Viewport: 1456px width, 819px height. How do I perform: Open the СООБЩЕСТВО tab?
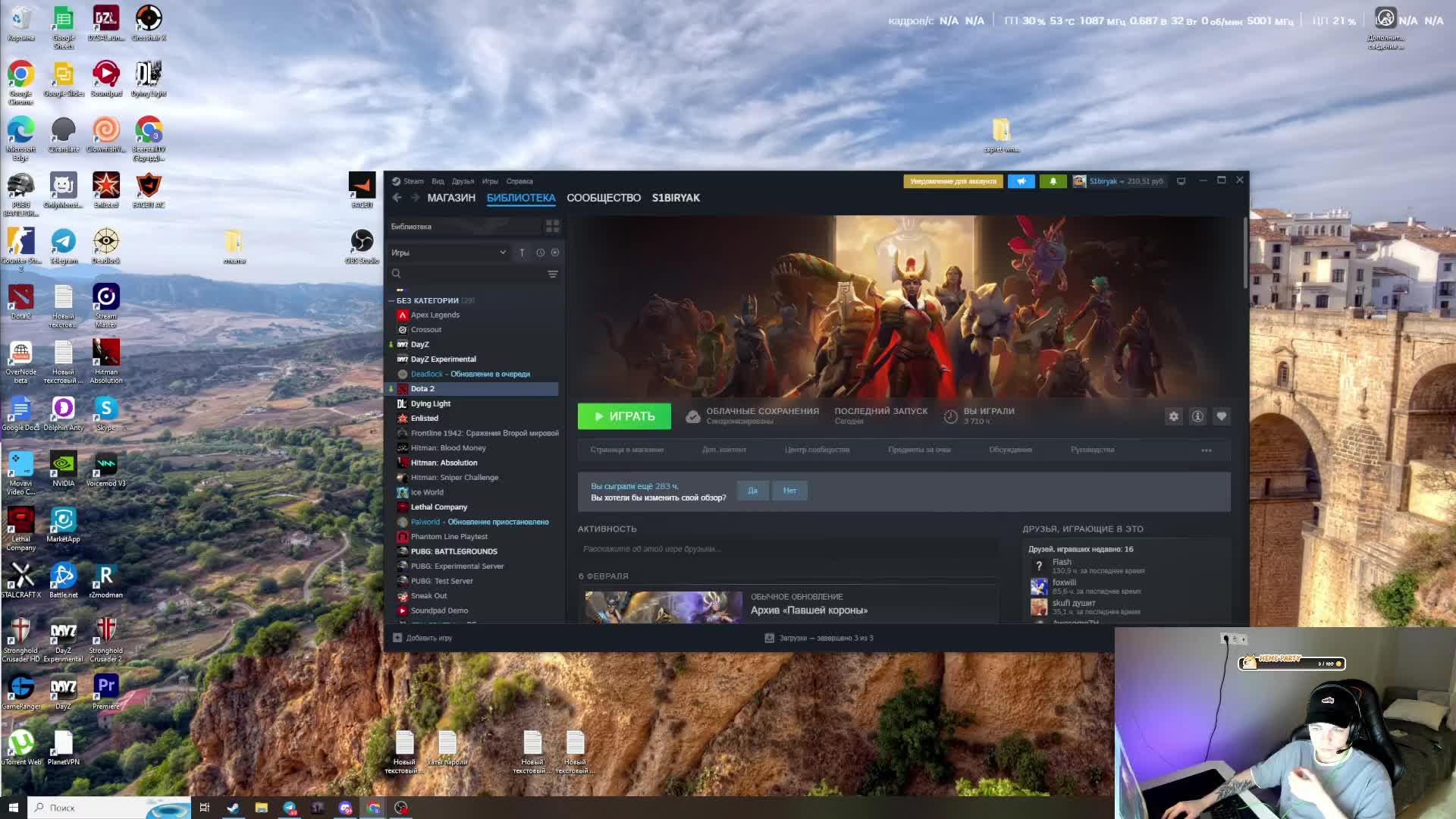[x=603, y=198]
